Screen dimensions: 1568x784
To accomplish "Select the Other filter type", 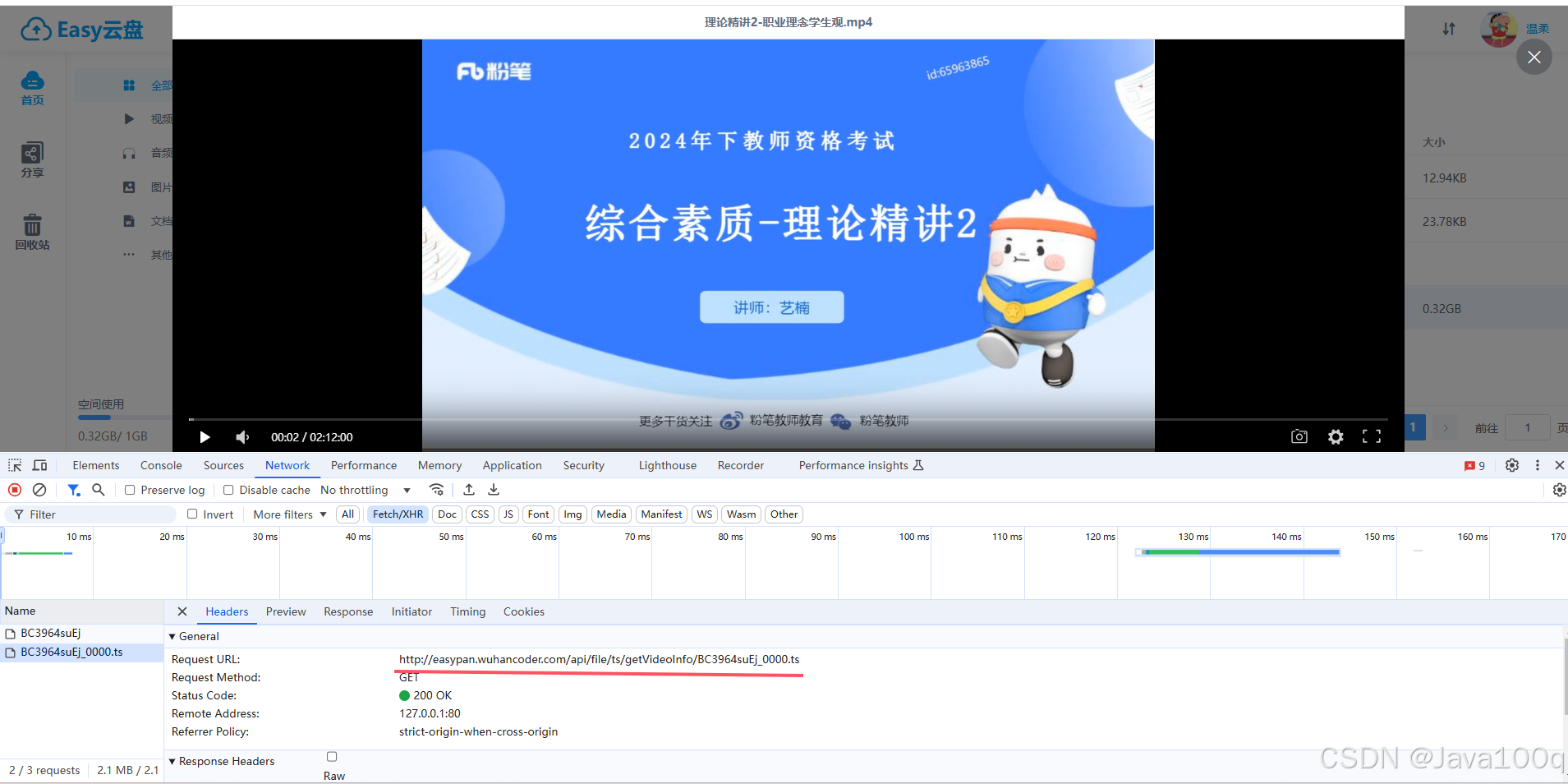I will 784,514.
